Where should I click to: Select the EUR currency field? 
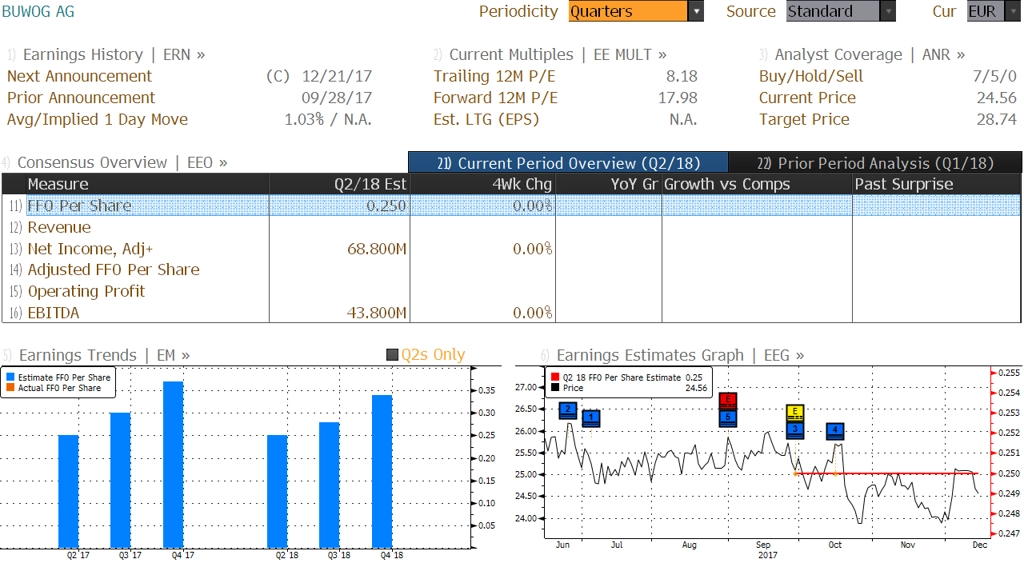click(985, 11)
